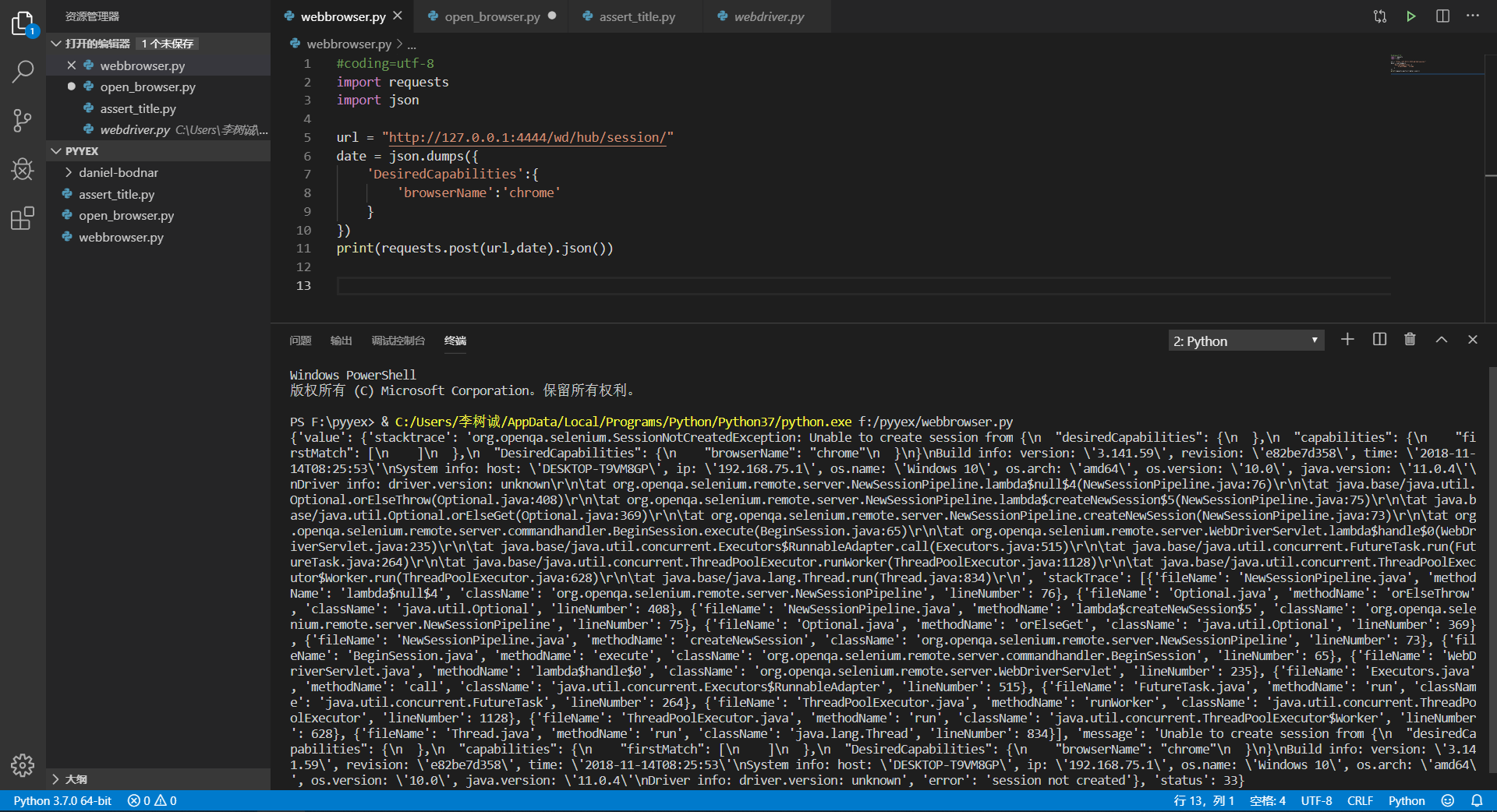Open the Debug view icon
This screenshot has height=812, width=1497.
(23, 169)
